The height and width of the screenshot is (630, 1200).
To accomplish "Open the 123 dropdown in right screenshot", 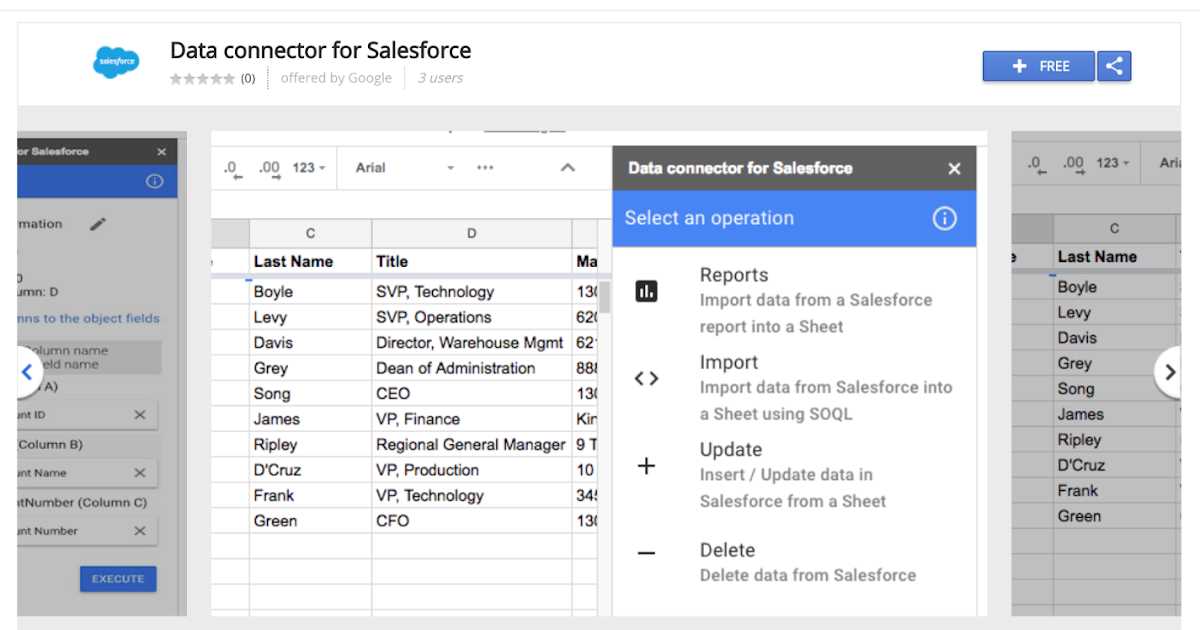I will click(1113, 163).
